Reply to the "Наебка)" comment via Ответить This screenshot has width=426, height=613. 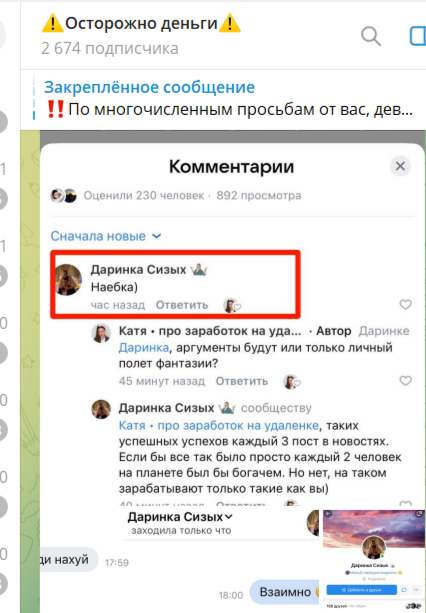[x=182, y=305]
